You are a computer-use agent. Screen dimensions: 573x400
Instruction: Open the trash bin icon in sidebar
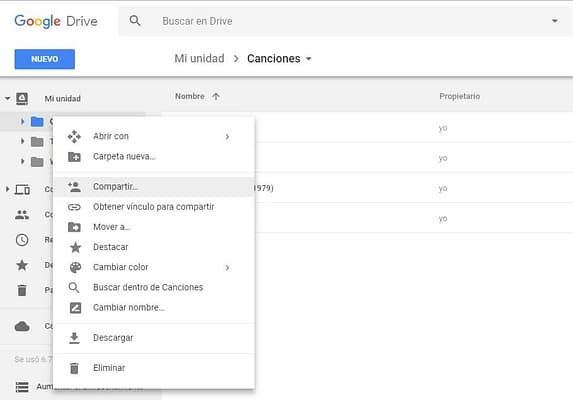pyautogui.click(x=22, y=290)
